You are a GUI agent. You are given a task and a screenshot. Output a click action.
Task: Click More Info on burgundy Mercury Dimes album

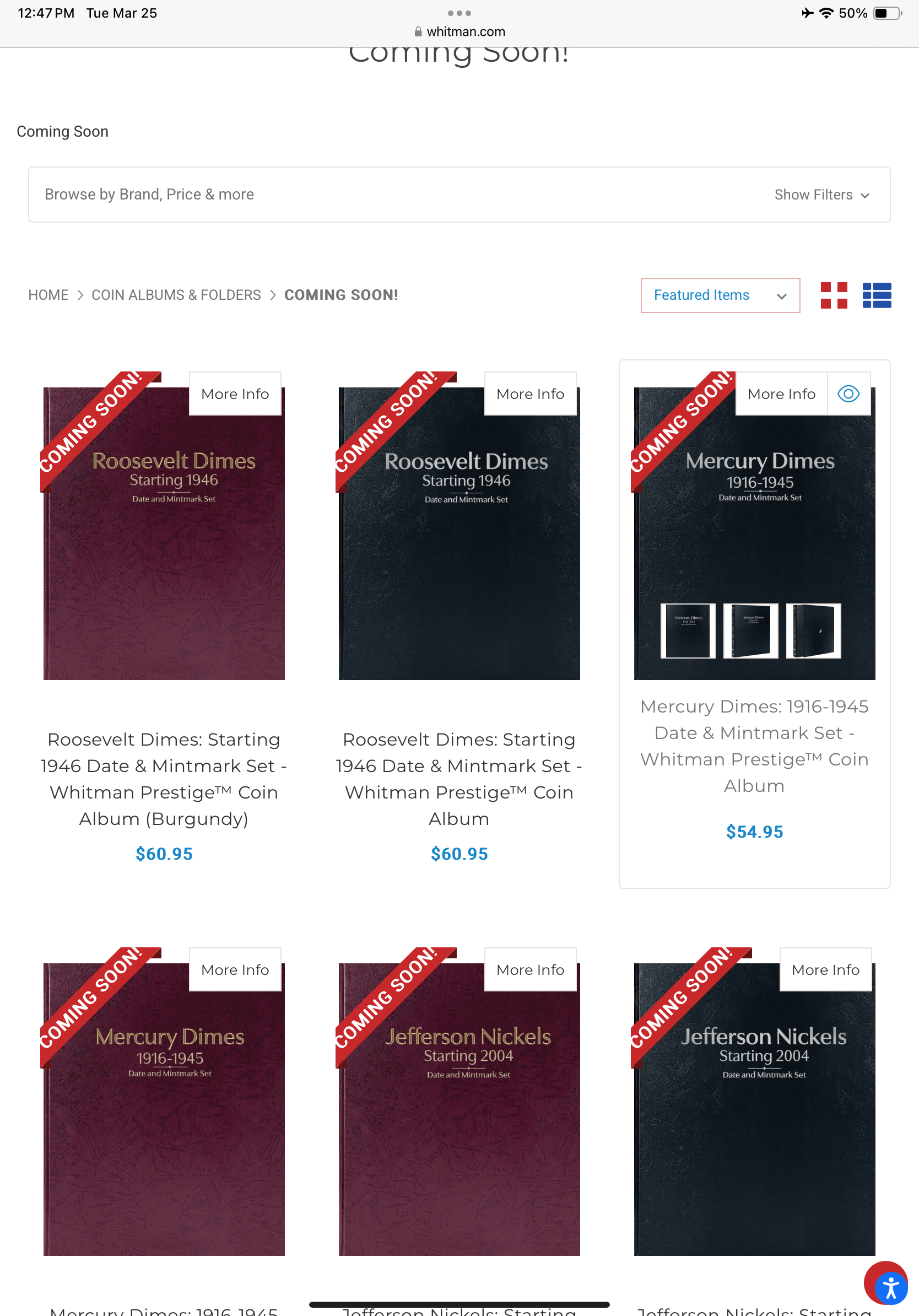(235, 969)
